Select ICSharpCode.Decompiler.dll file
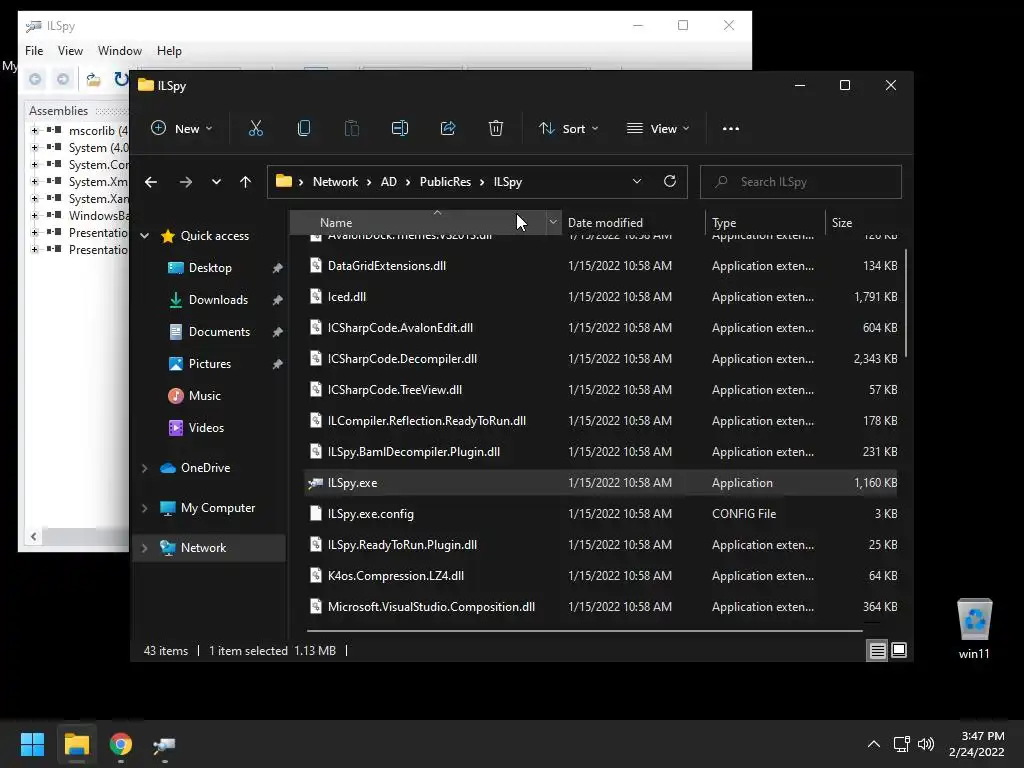The height and width of the screenshot is (768, 1024). tap(402, 359)
